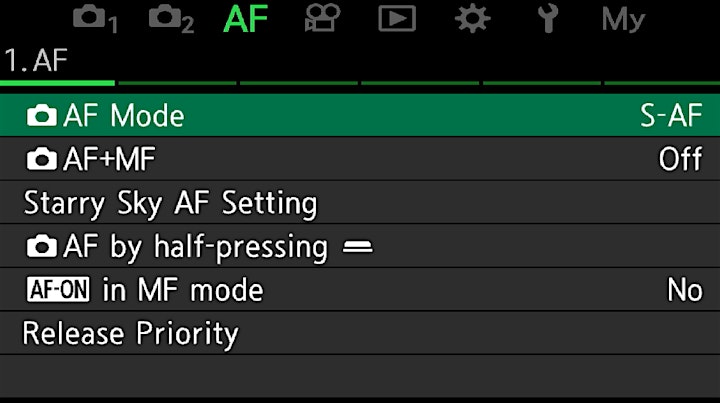Jump to second AF page indicator segment
Image resolution: width=720 pixels, height=403 pixels.
click(177, 83)
